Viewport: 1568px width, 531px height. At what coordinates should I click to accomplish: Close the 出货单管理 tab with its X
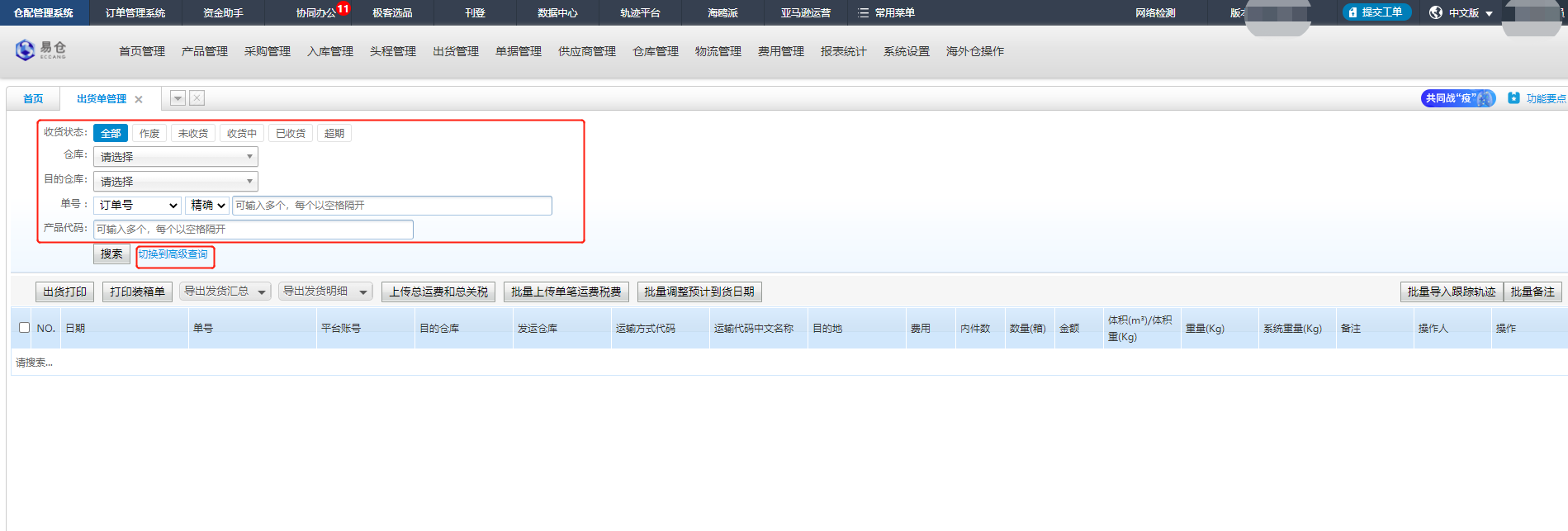(139, 99)
